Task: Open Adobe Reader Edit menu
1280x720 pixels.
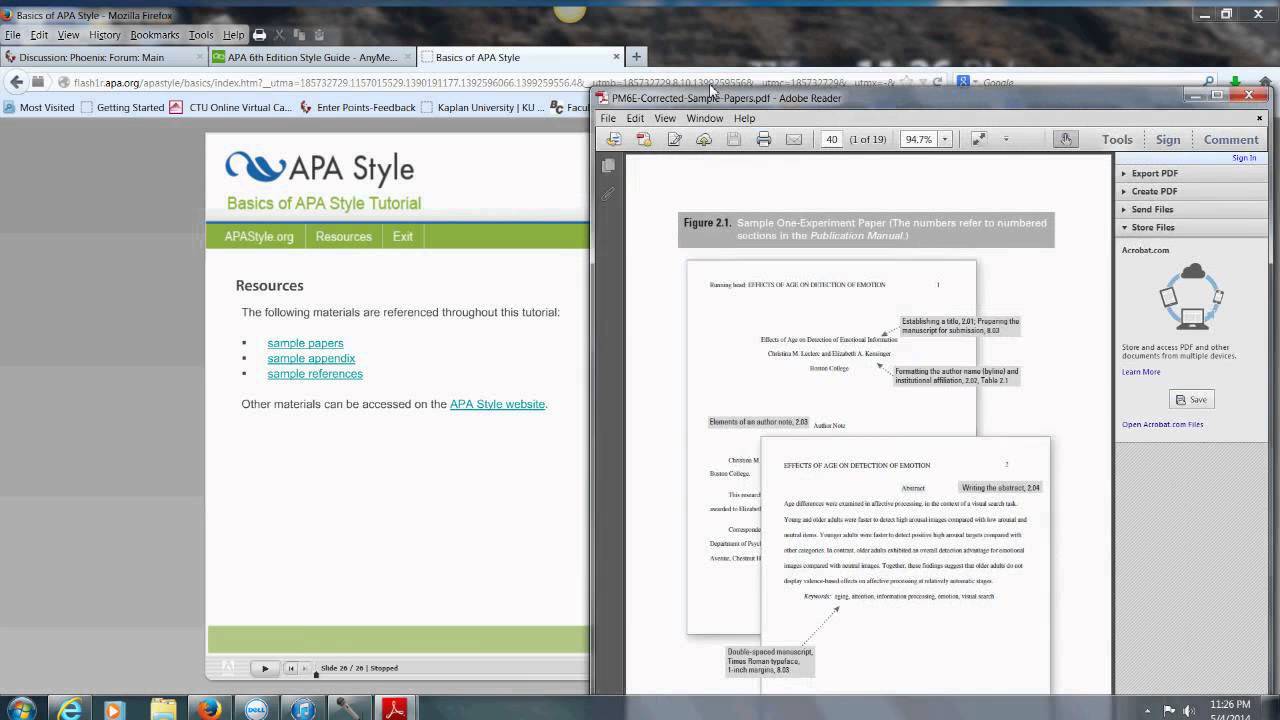Action: tap(635, 118)
